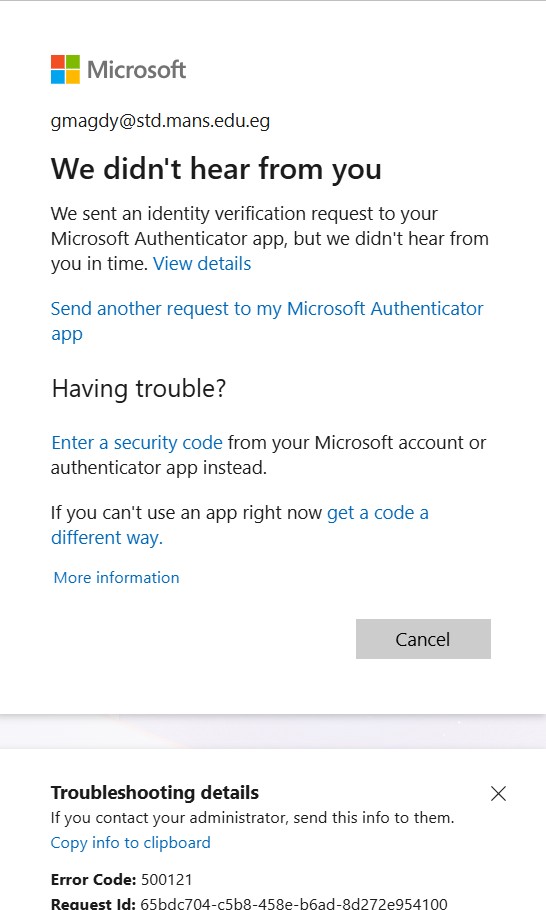Click the Microsoft wordmark text
546x910 pixels.
point(136,70)
